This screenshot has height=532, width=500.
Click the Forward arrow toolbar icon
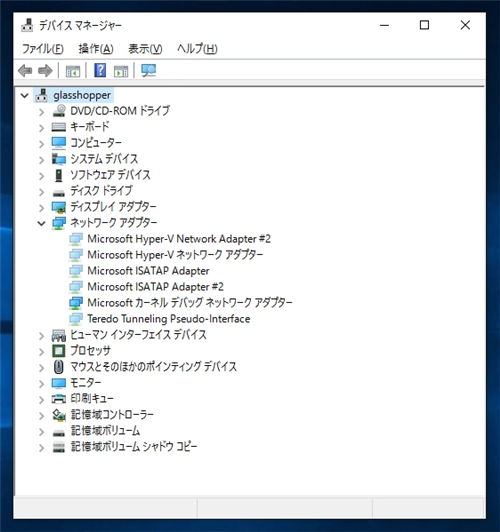45,71
